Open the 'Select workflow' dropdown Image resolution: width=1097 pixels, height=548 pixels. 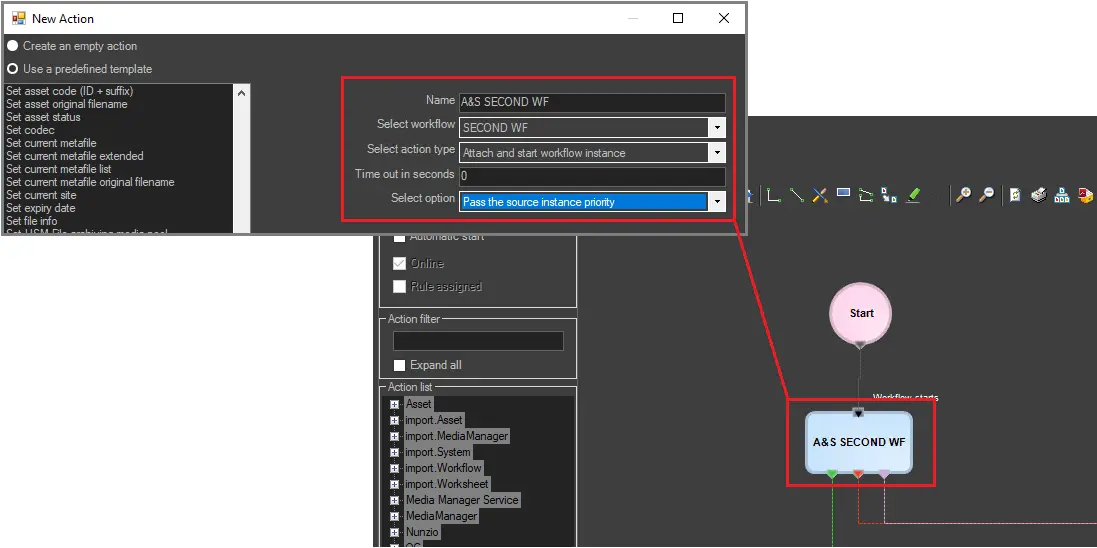coord(716,128)
